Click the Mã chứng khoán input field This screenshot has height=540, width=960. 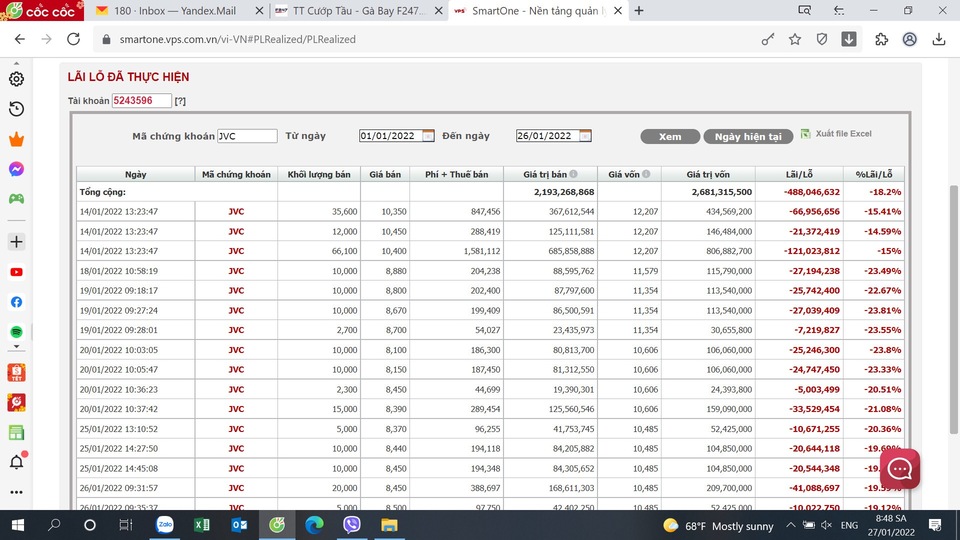pos(247,136)
